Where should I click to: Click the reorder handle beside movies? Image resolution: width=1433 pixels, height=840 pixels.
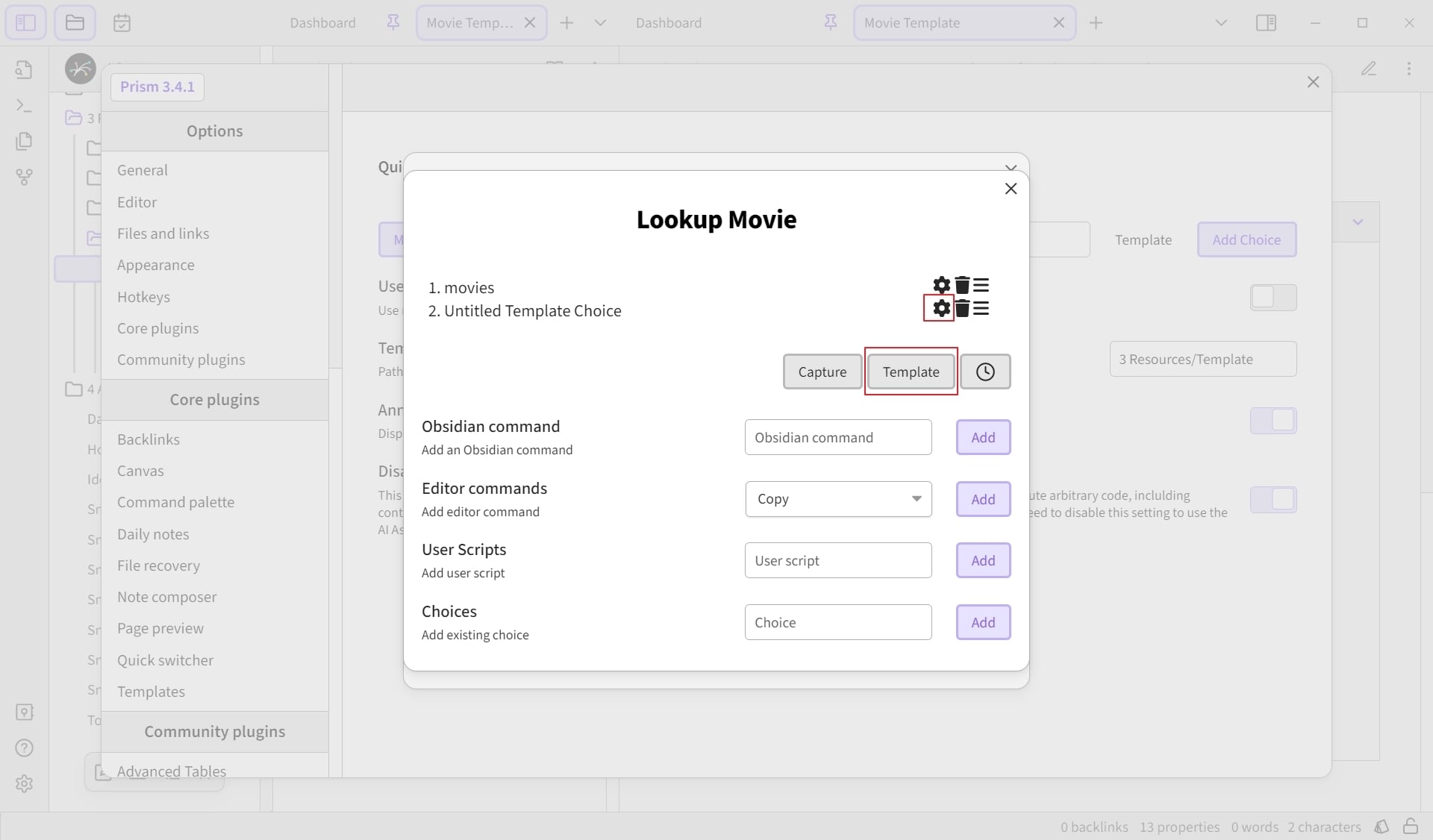tap(981, 285)
